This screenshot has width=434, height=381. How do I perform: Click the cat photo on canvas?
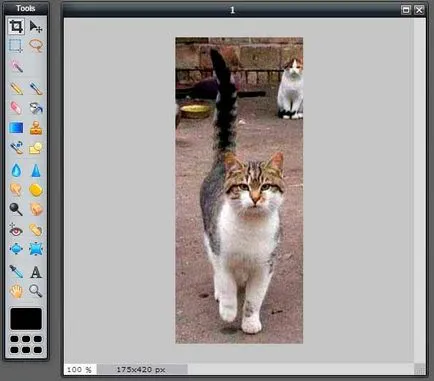(239, 190)
